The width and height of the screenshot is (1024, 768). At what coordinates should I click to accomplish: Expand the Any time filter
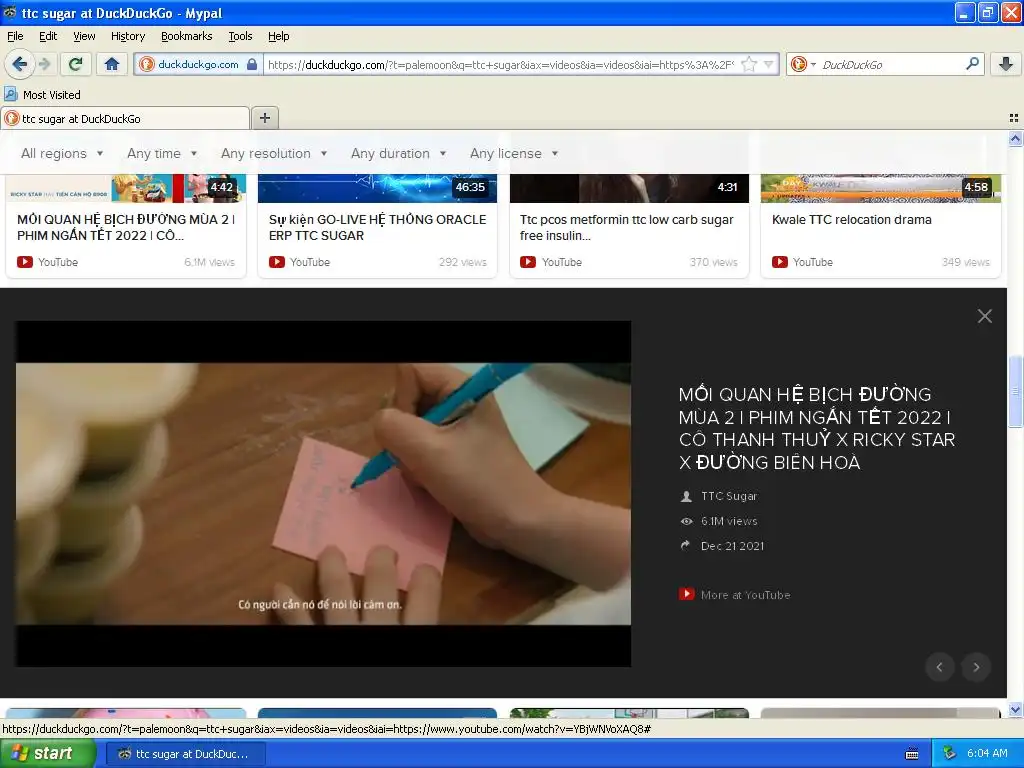(x=162, y=153)
